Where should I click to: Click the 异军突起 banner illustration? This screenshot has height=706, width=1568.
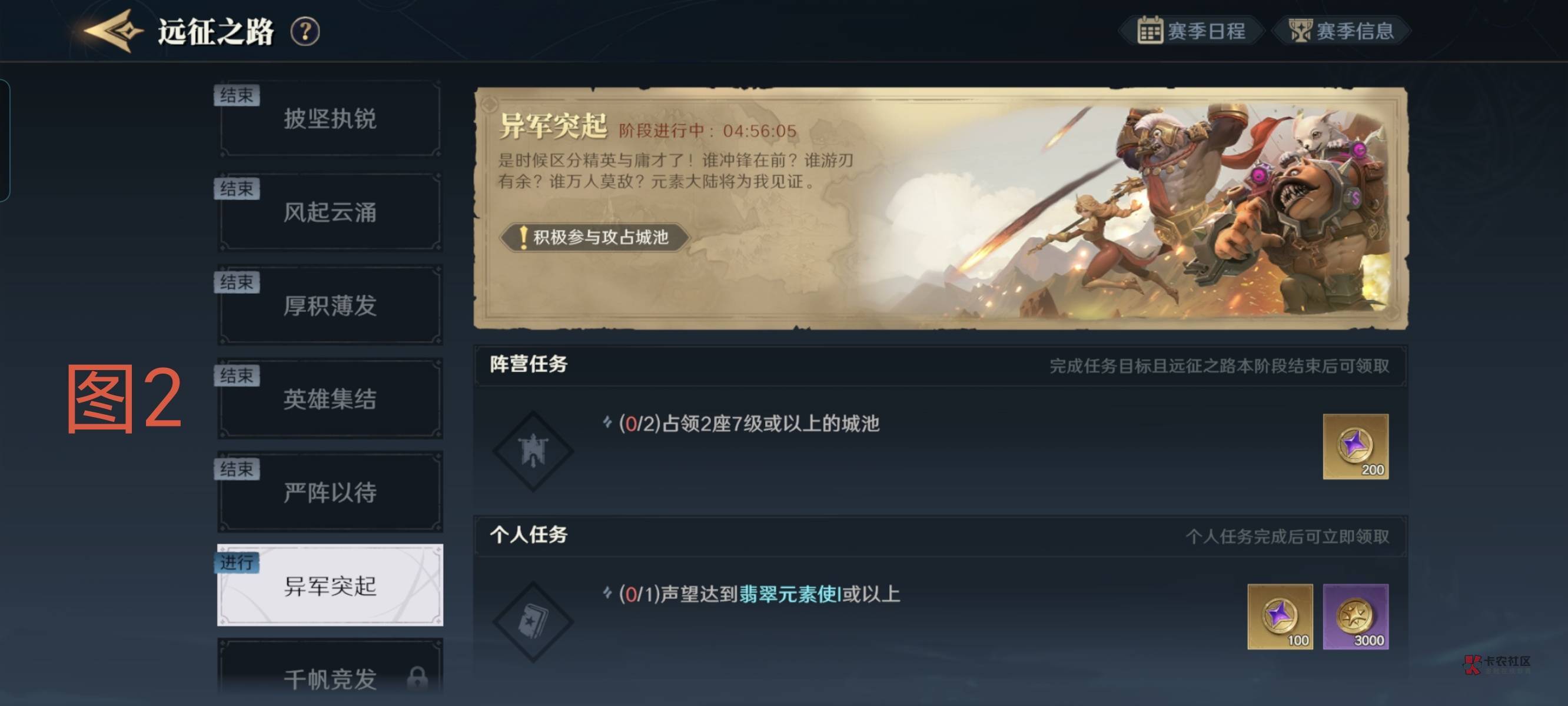(x=941, y=208)
